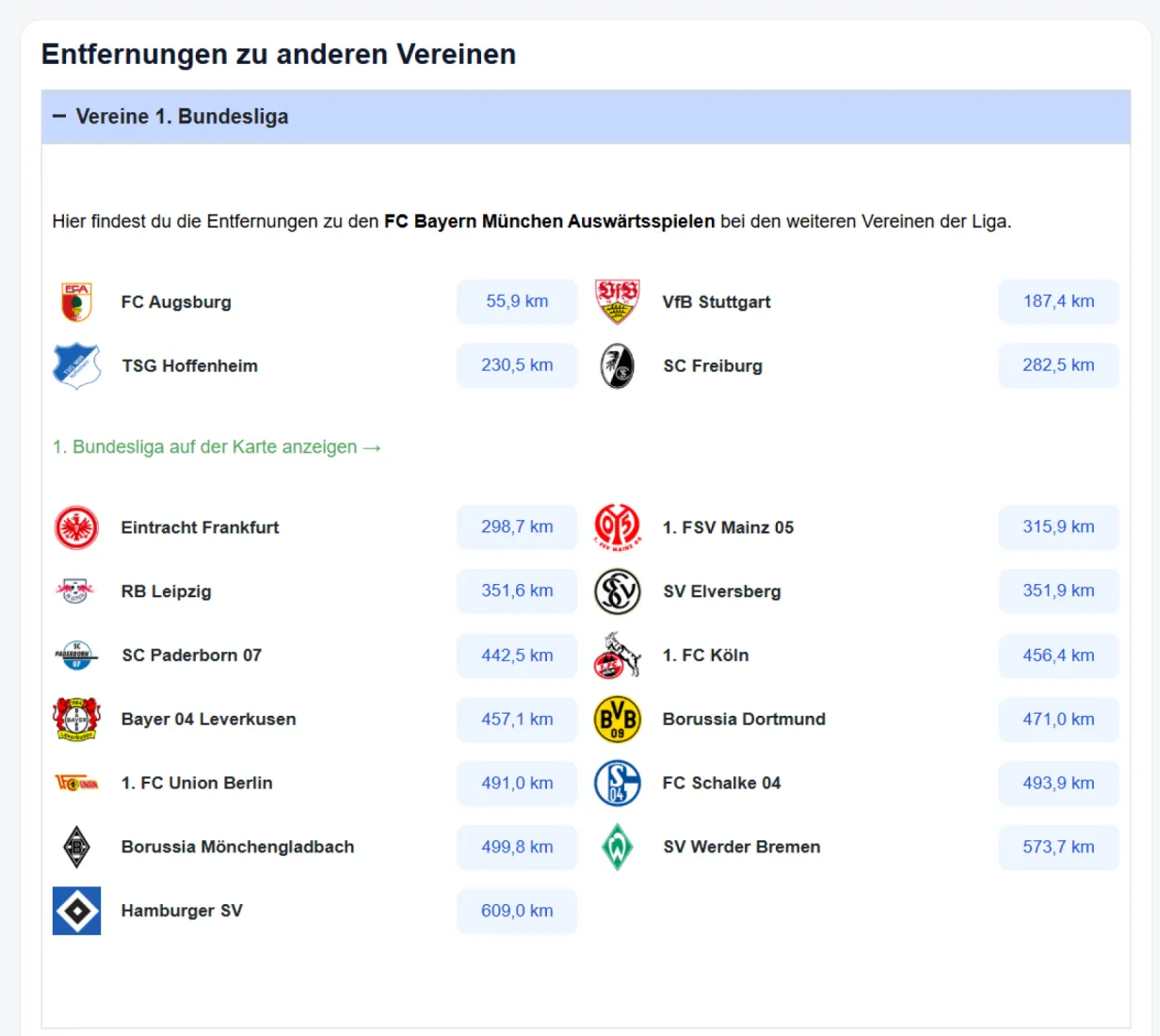Image resolution: width=1160 pixels, height=1036 pixels.
Task: Select the Bayer 04 Leverkusen name
Action: [x=208, y=720]
